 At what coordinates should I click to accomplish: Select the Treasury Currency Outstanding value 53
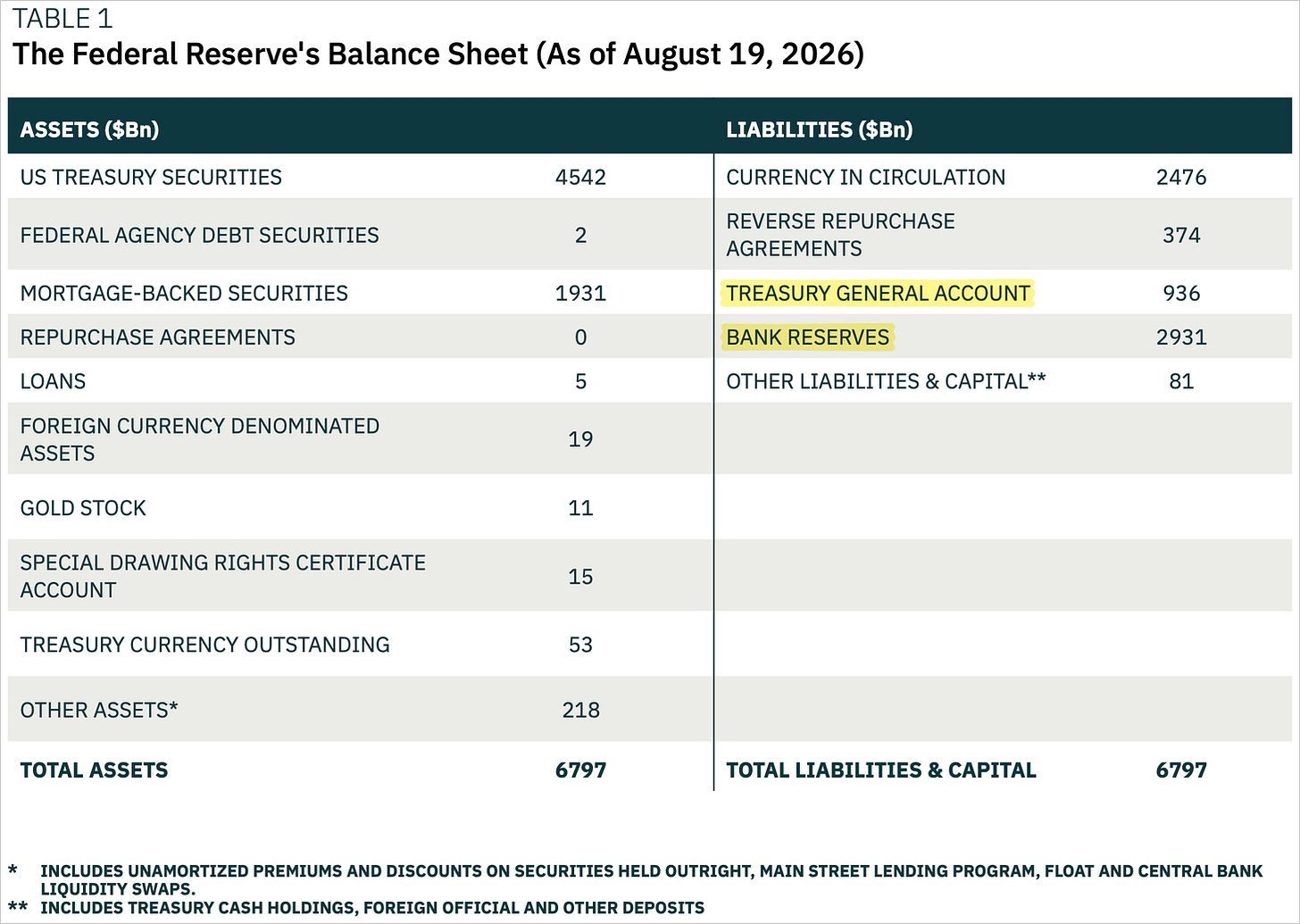tap(580, 645)
